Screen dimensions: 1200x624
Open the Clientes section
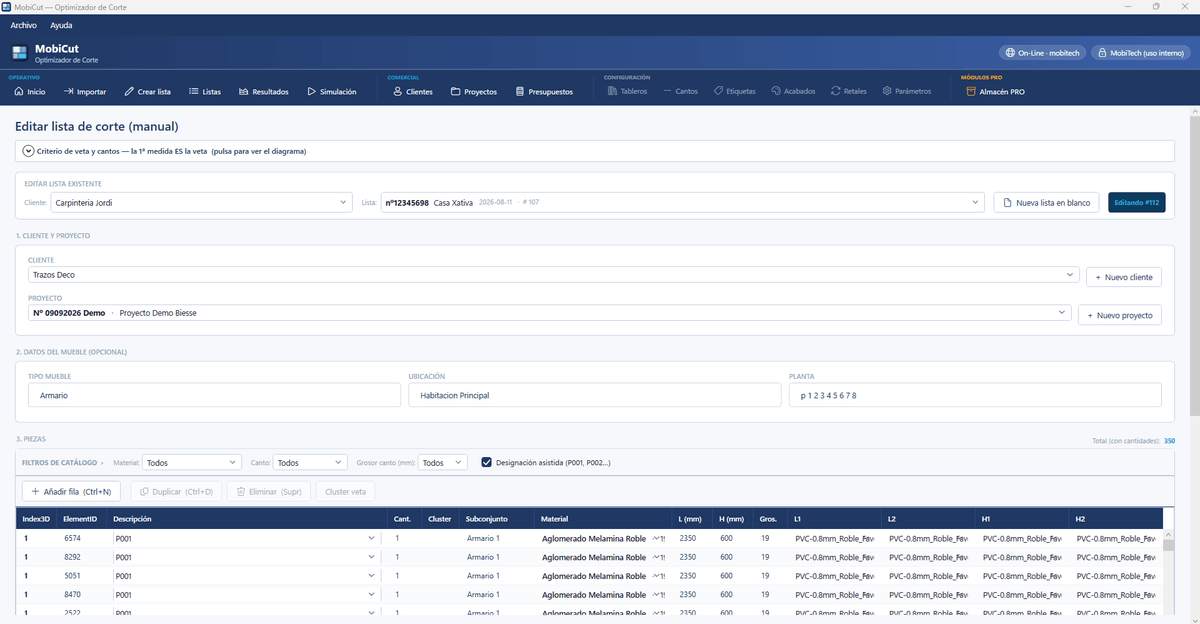(x=413, y=92)
